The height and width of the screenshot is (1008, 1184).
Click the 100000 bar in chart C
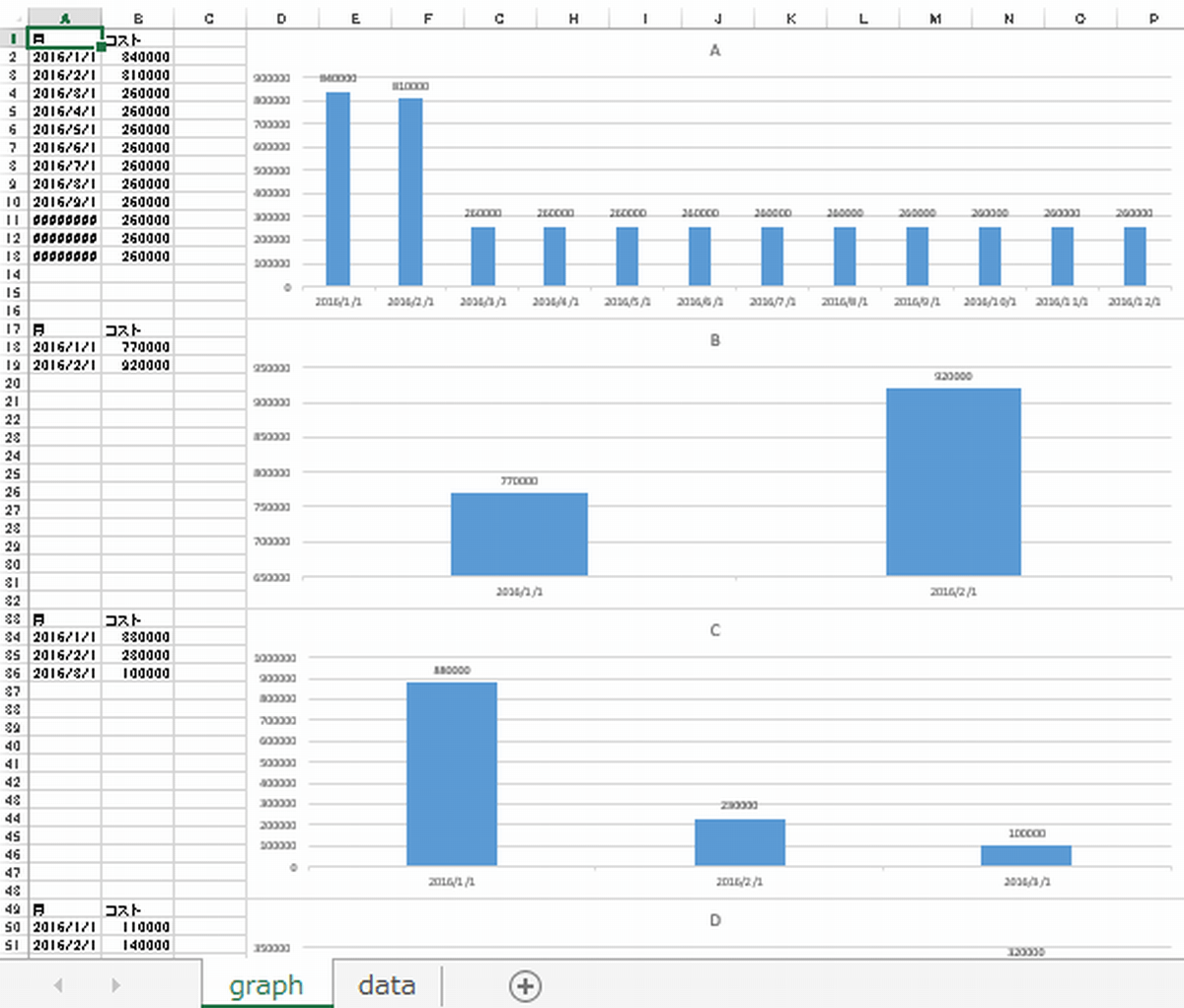click(1026, 854)
